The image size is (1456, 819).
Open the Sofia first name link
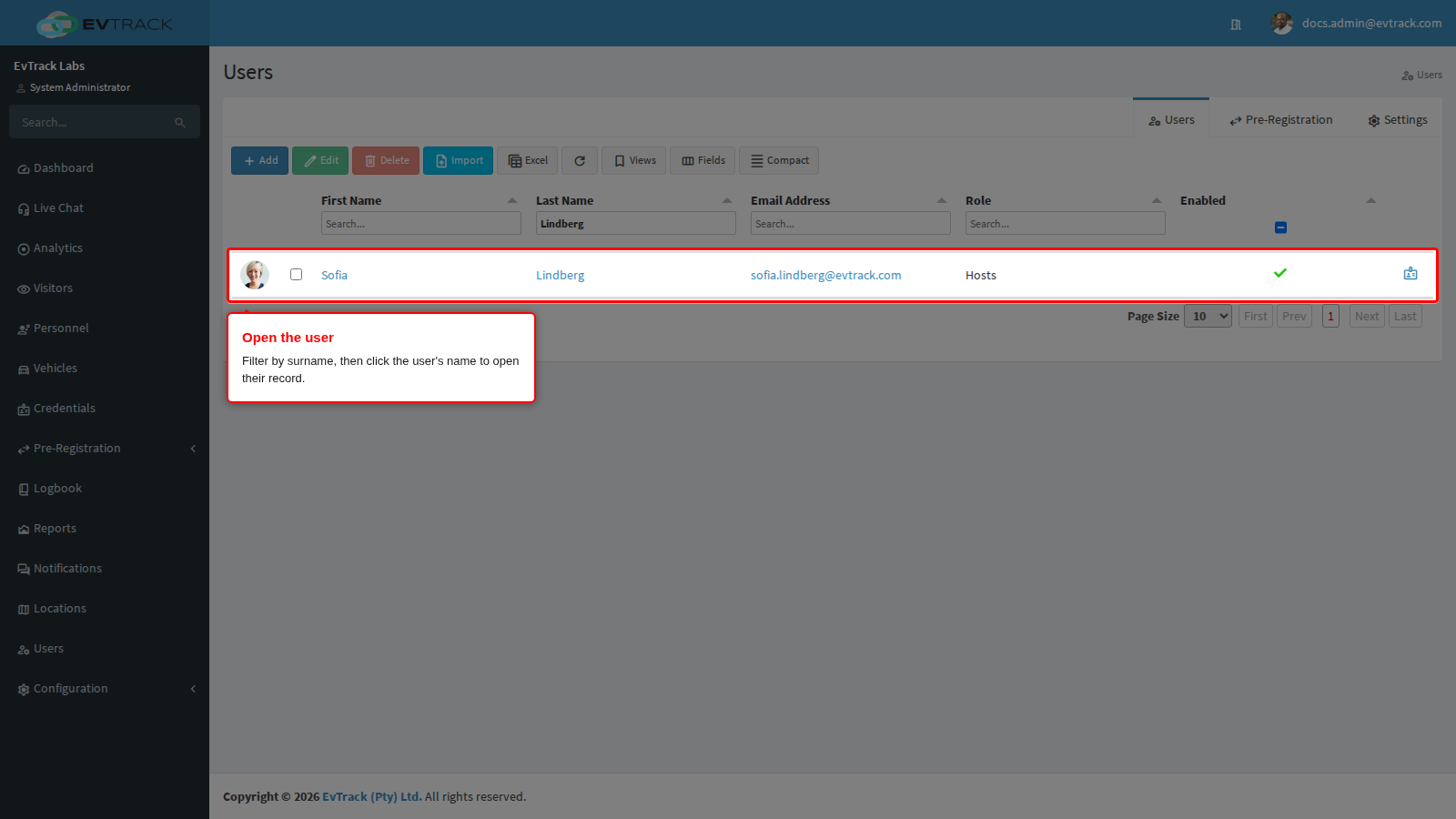tap(334, 275)
